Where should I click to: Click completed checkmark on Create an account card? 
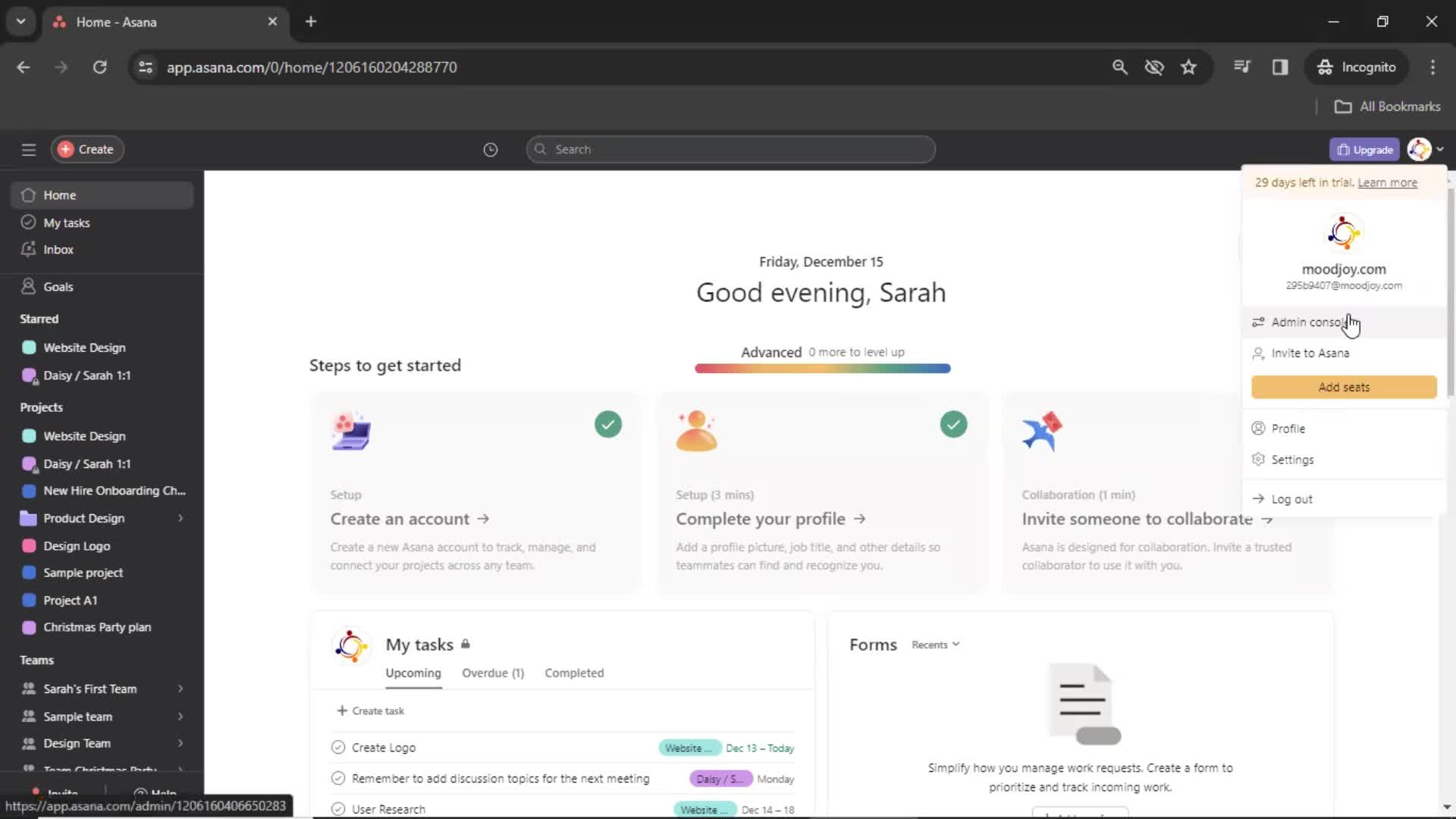(x=608, y=424)
